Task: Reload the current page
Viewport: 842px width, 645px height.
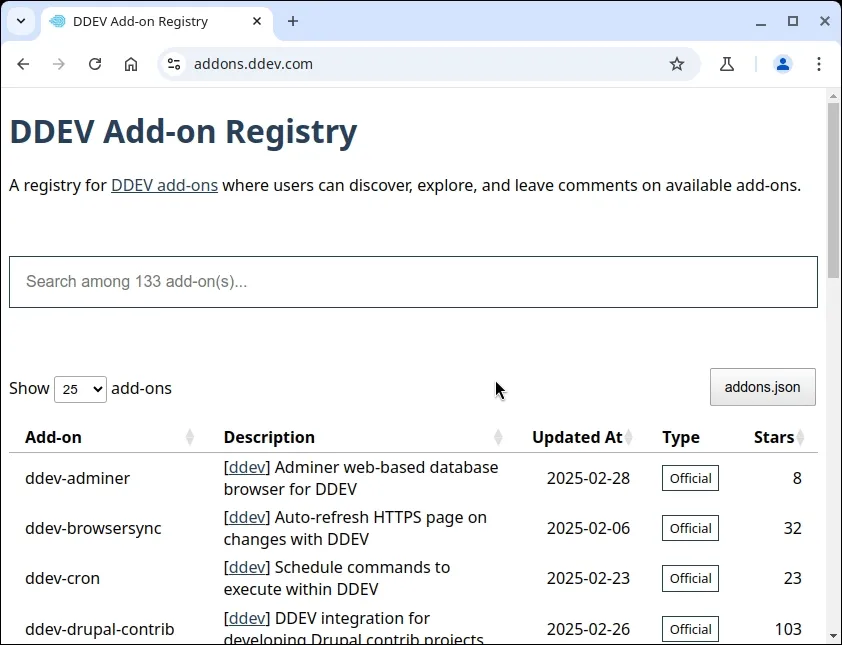Action: [x=95, y=64]
